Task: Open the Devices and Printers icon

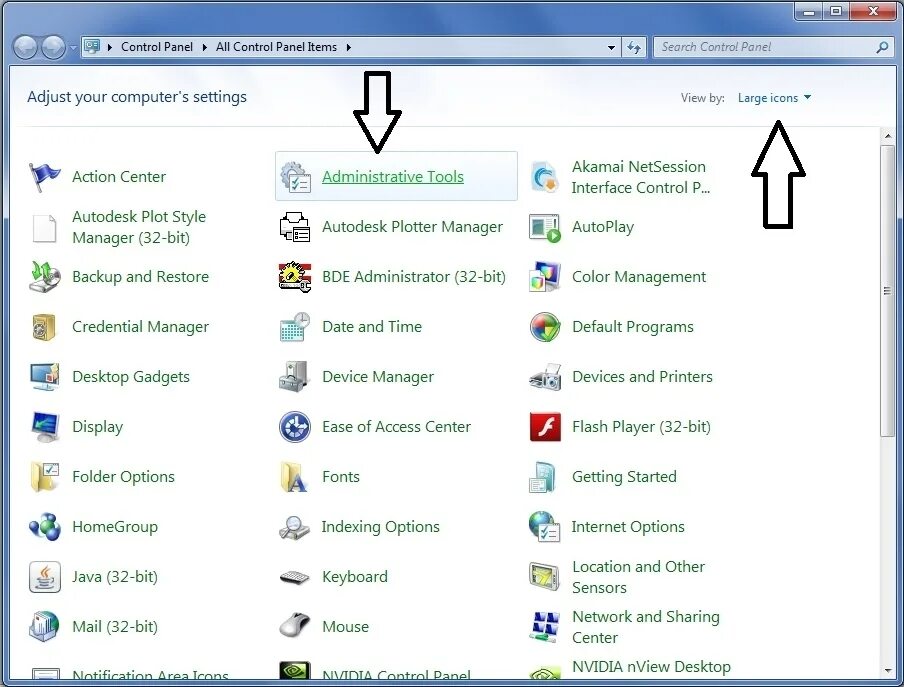Action: 544,377
